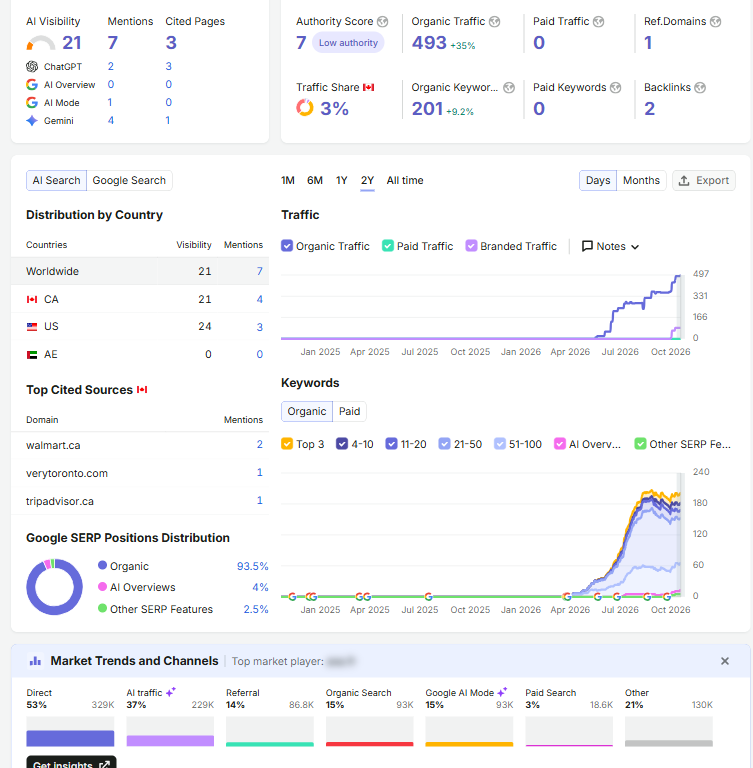Toggle the 51-100 keywords checkbox
The width and height of the screenshot is (753, 768).
tap(500, 444)
